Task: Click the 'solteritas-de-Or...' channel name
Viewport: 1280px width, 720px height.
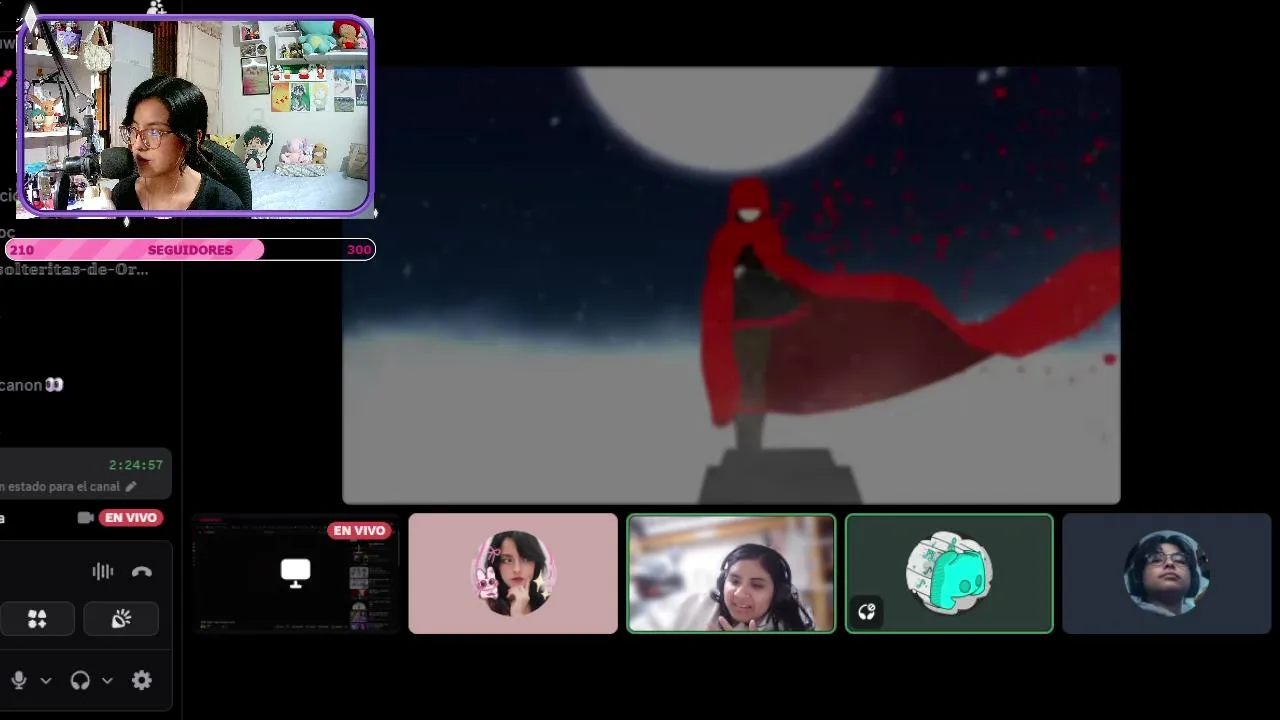Action: click(74, 269)
